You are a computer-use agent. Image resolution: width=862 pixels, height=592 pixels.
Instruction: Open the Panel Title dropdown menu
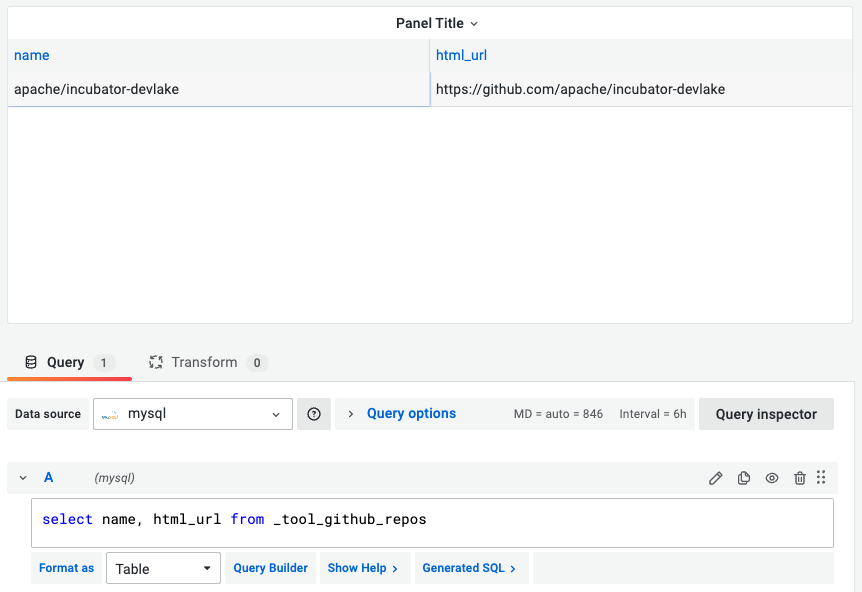pos(436,23)
